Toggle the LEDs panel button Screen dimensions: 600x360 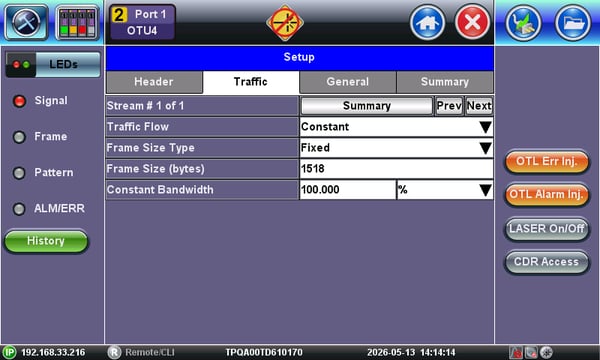pyautogui.click(x=53, y=64)
